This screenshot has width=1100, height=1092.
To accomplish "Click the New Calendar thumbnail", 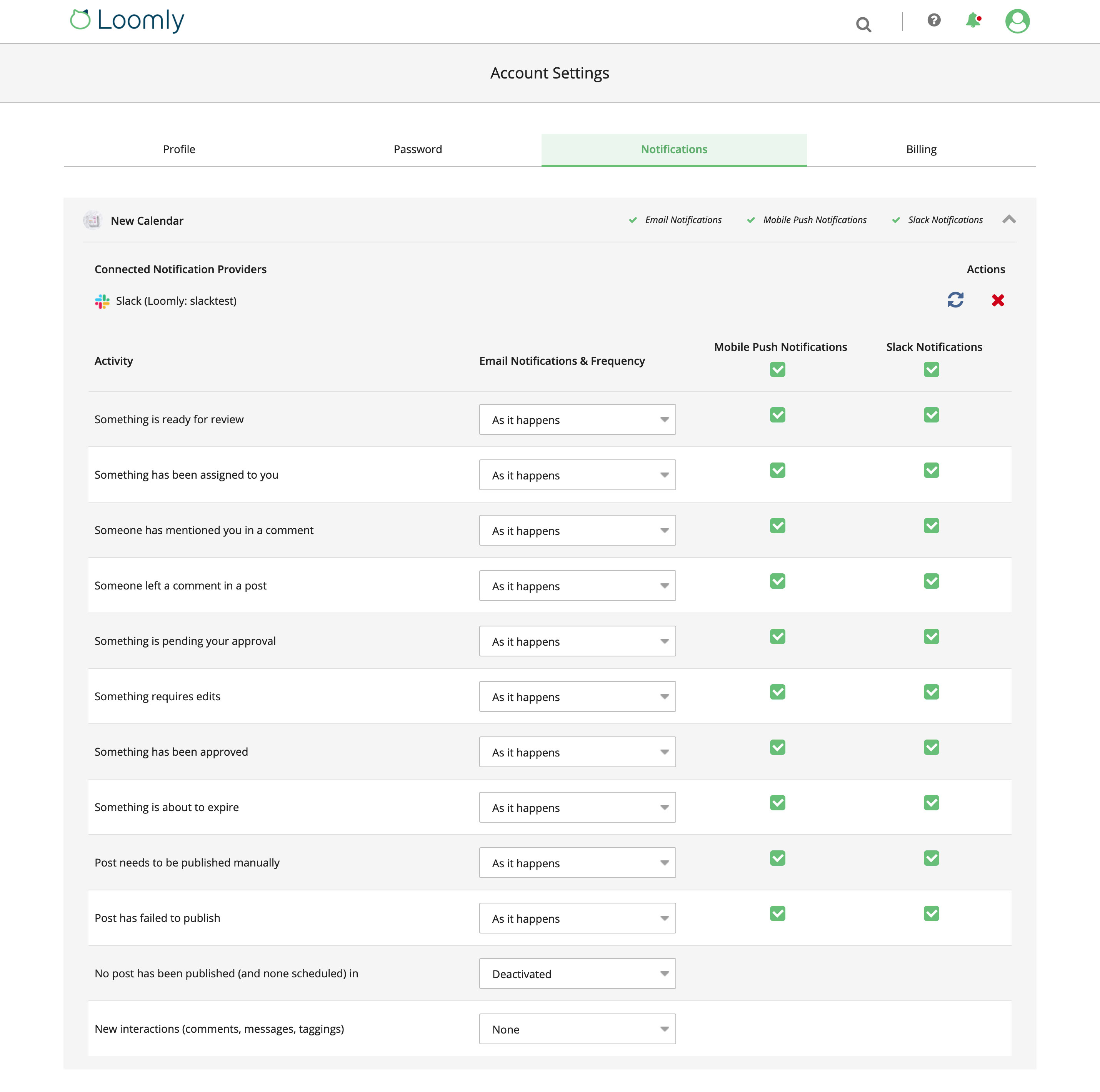I will [93, 220].
